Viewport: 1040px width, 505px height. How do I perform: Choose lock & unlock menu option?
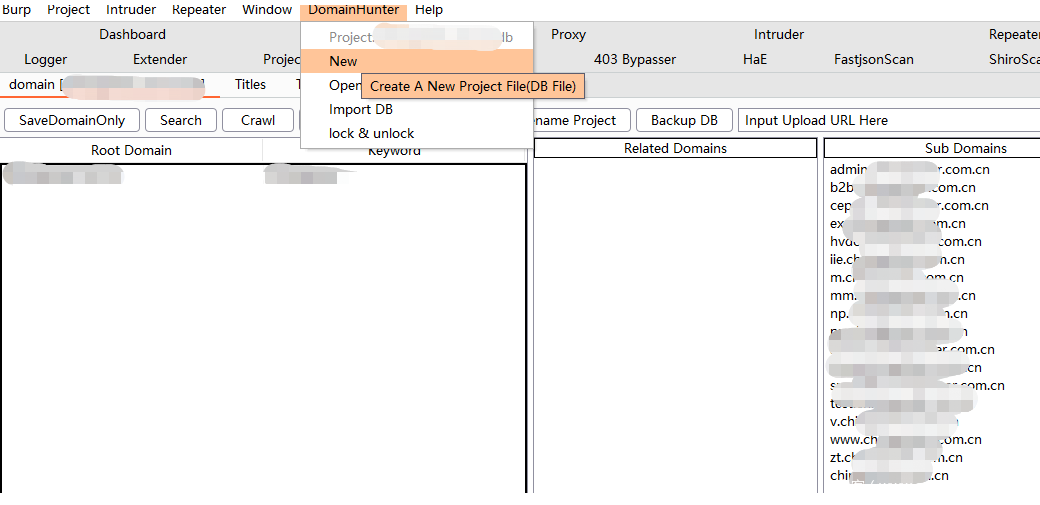tap(371, 133)
